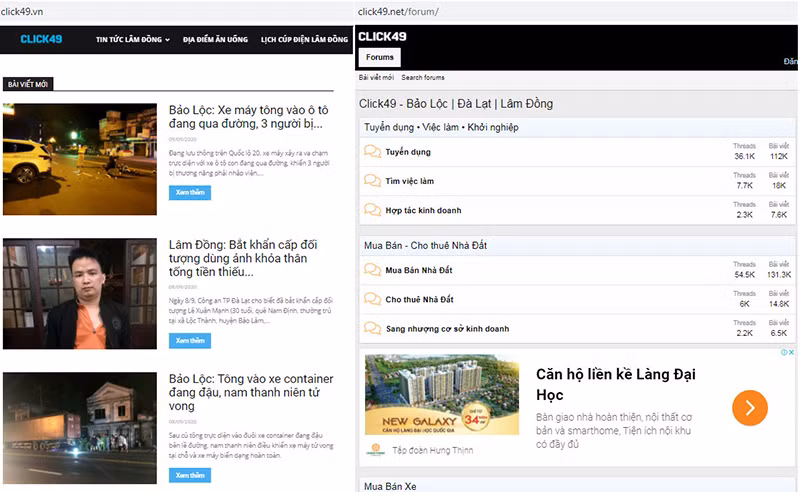Click the 14.8K posts count for Cho thuê Nhà Đất
The image size is (800, 492).
pos(779,304)
